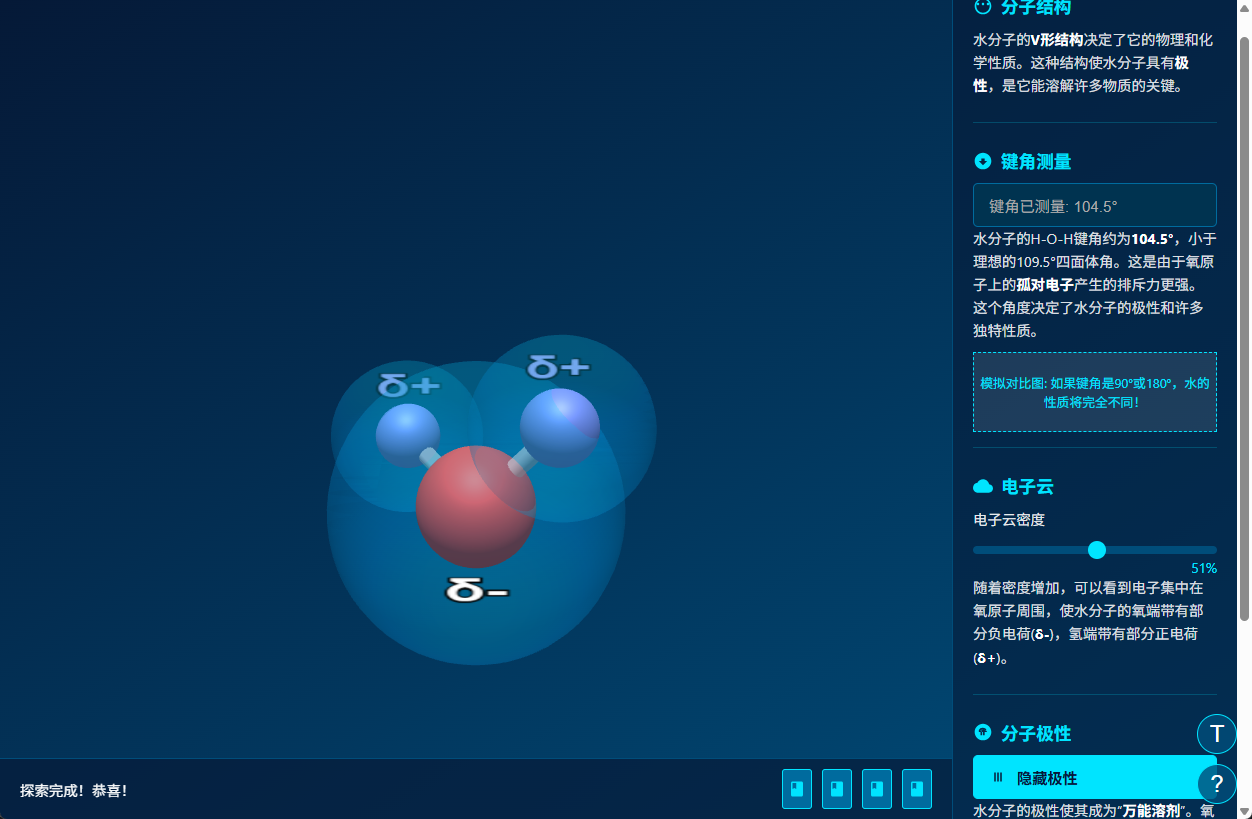Select the rightmost bookmark icon in bottom toolbar
This screenshot has width=1252, height=819.
coord(916,789)
